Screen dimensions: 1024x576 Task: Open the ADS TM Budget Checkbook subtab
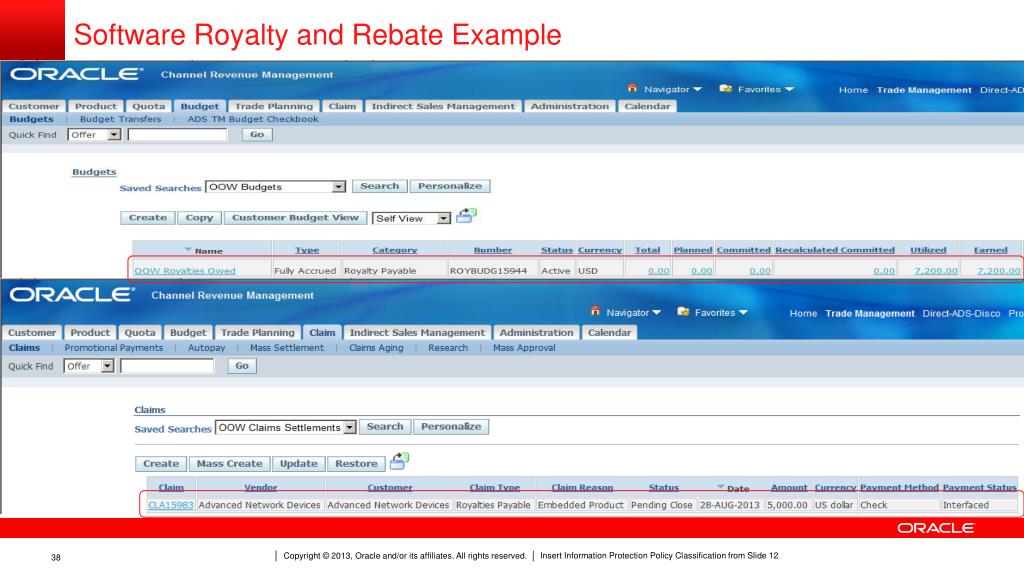coord(253,119)
